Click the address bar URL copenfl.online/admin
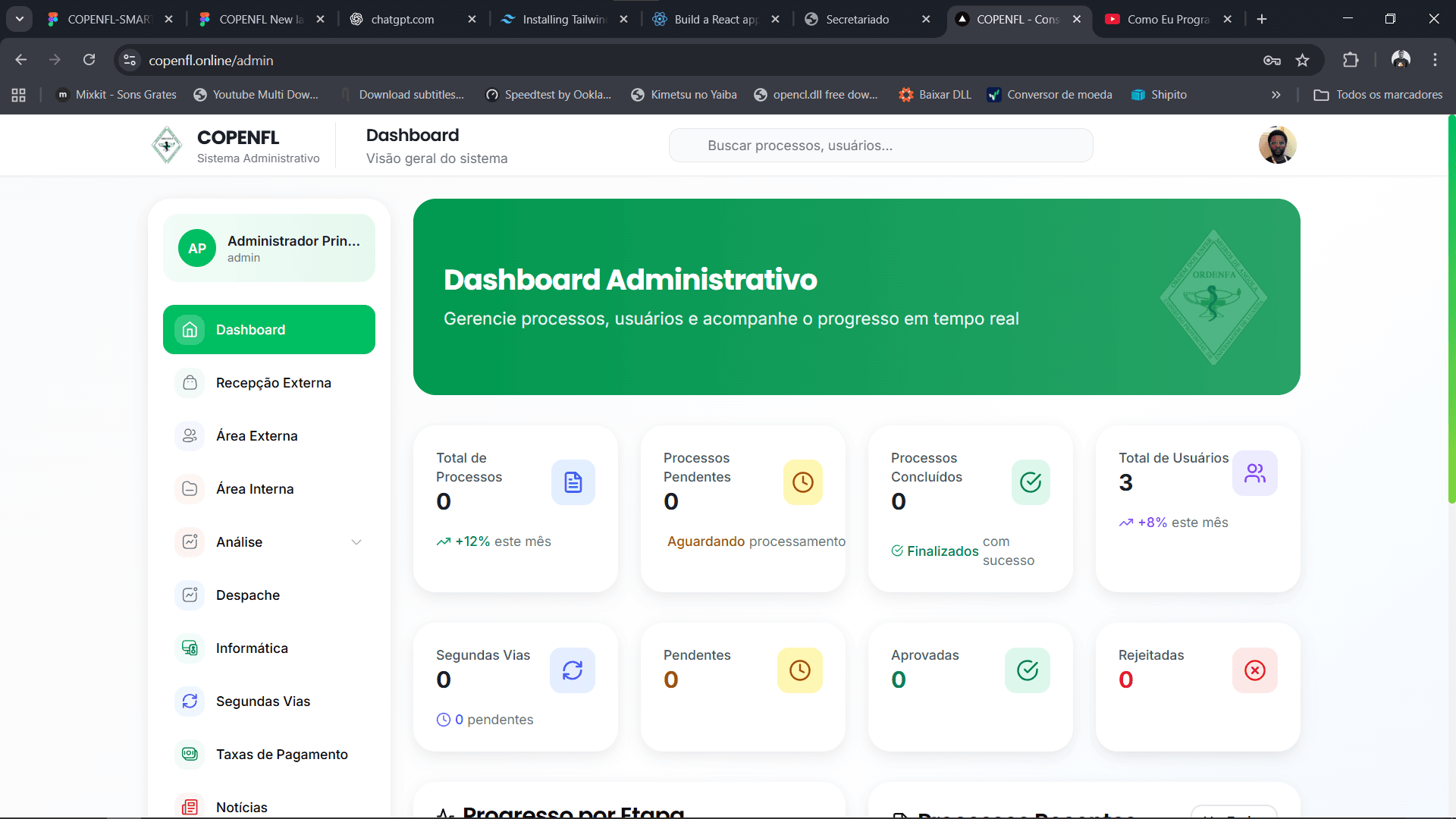 (x=211, y=60)
